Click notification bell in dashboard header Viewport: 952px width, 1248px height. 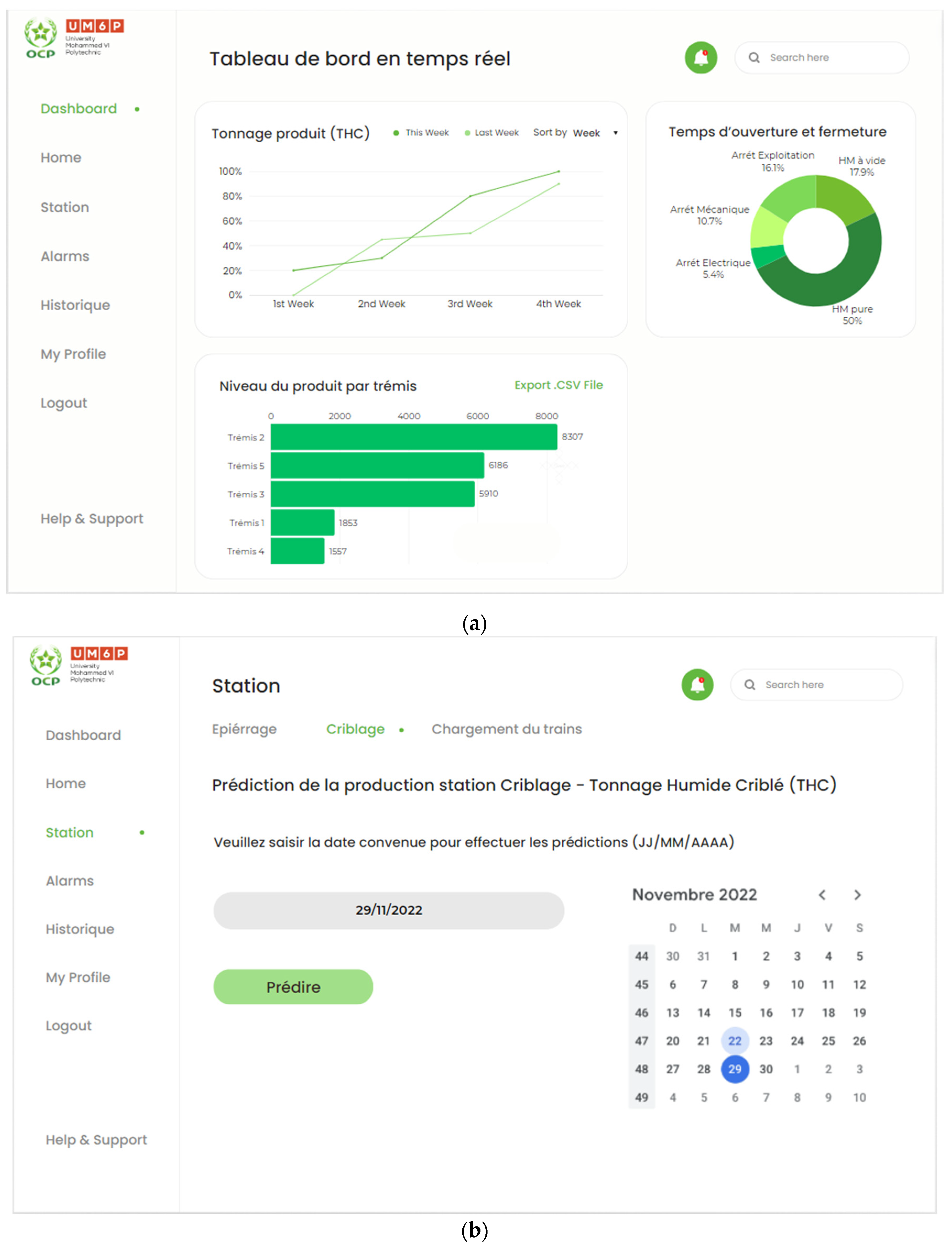click(x=701, y=58)
